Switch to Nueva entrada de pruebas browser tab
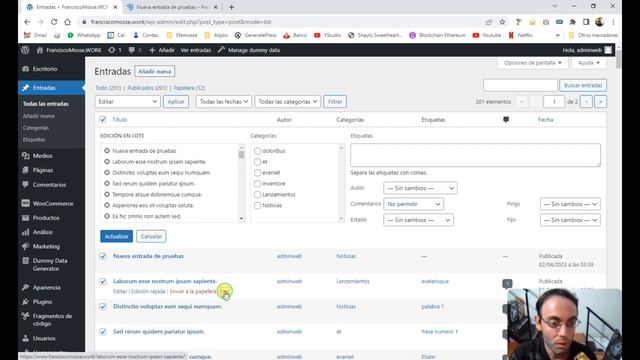This screenshot has width=640, height=360. tap(171, 7)
